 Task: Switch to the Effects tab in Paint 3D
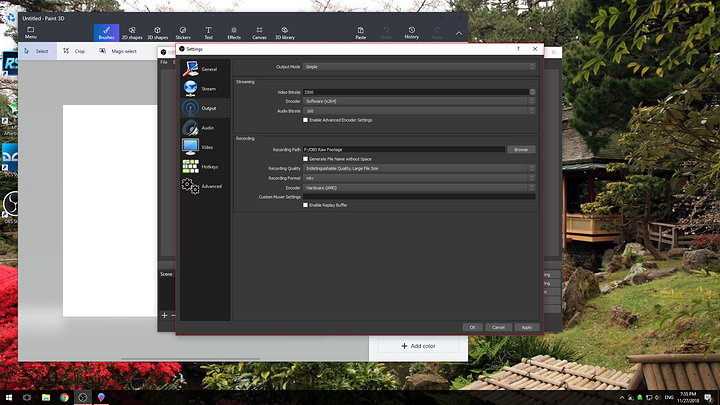[234, 32]
